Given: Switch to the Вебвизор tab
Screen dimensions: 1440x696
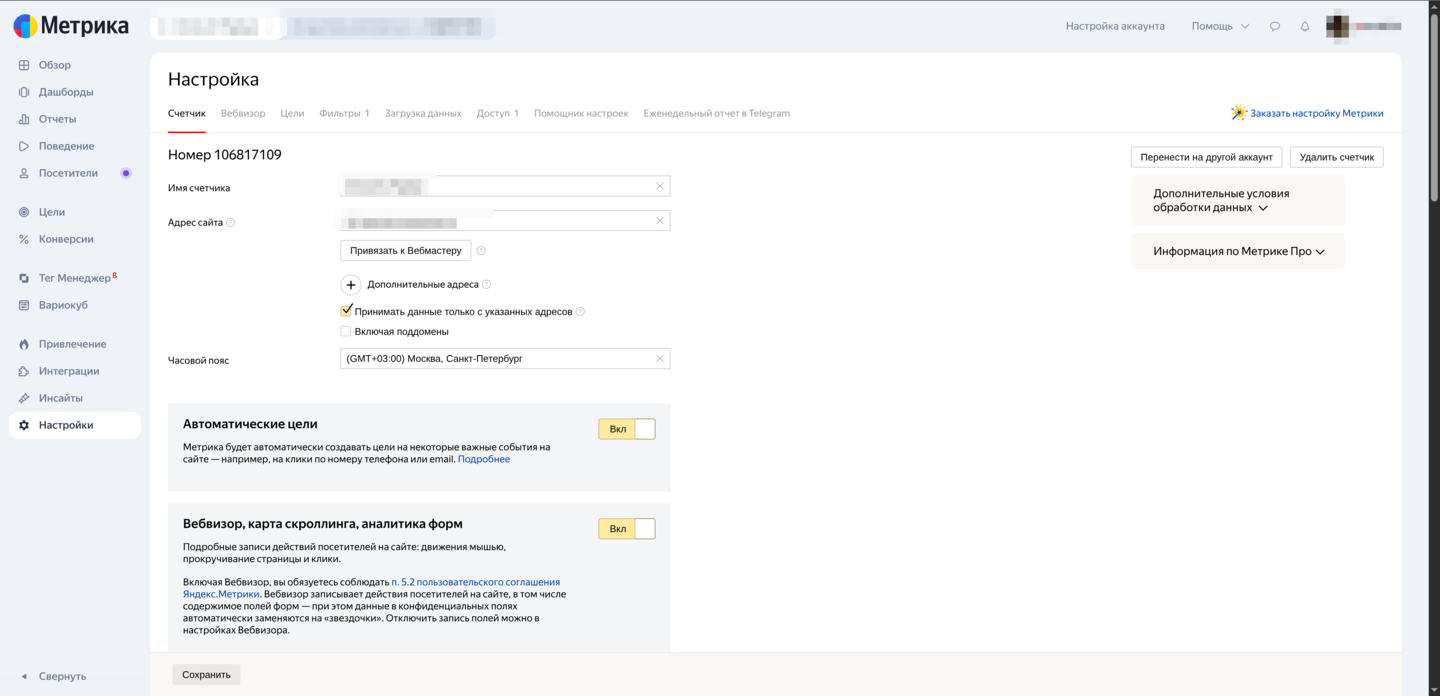Looking at the screenshot, I should coord(243,114).
